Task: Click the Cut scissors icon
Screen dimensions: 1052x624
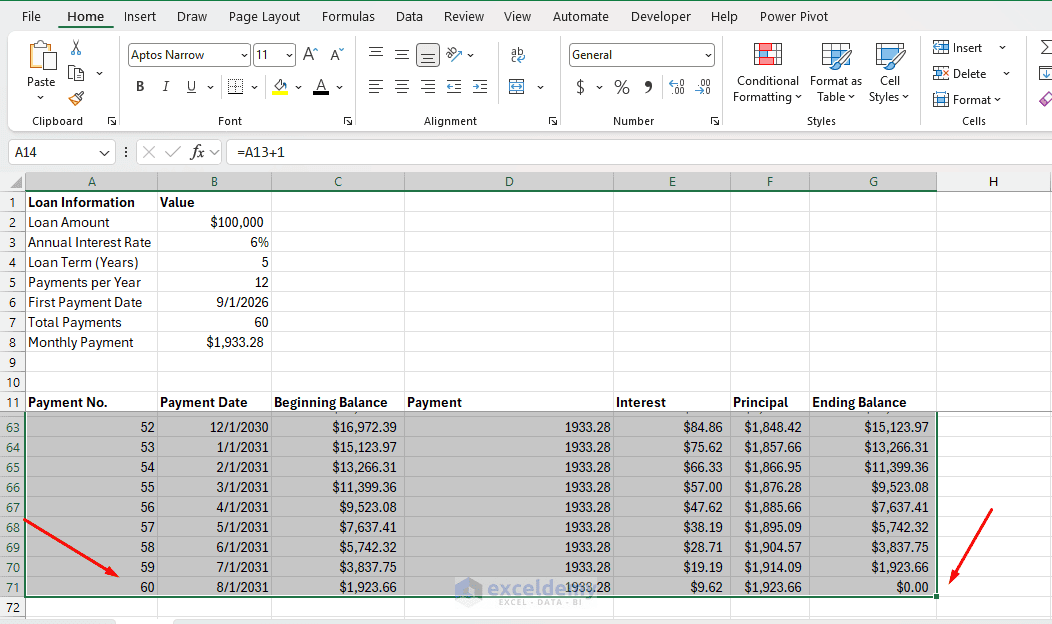Action: pyautogui.click(x=76, y=48)
